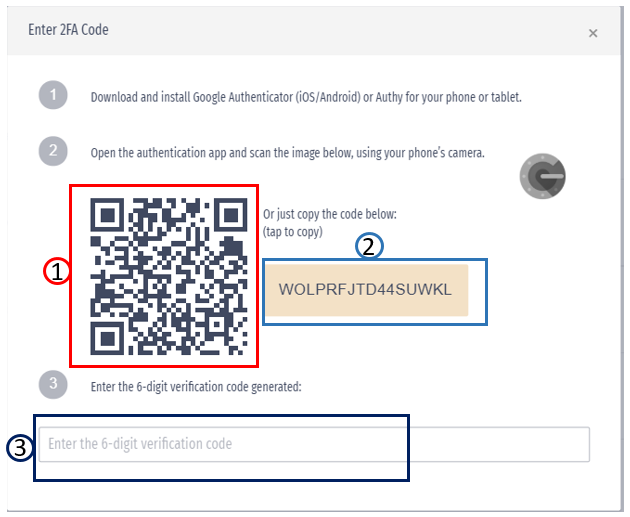Click the "(tap to copy)" hint text
Viewport: 630px width, 517px height.
coord(292,232)
